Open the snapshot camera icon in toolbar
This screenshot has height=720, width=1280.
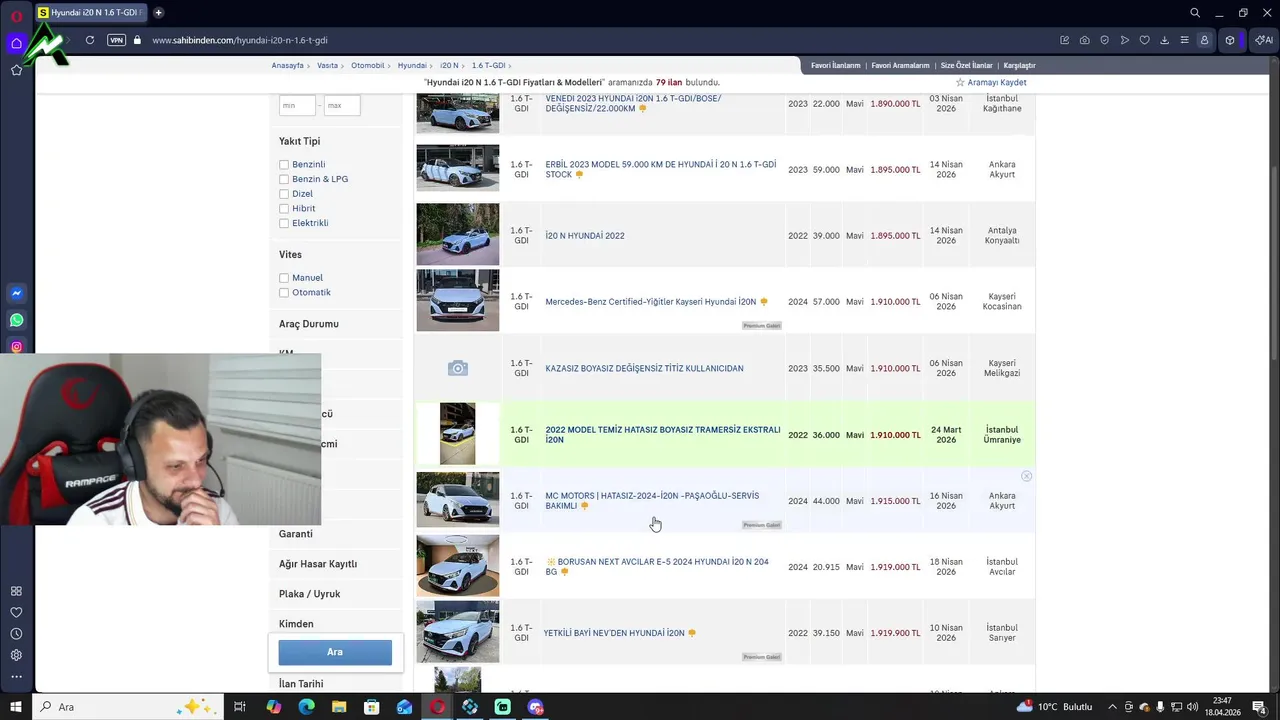(x=1085, y=40)
